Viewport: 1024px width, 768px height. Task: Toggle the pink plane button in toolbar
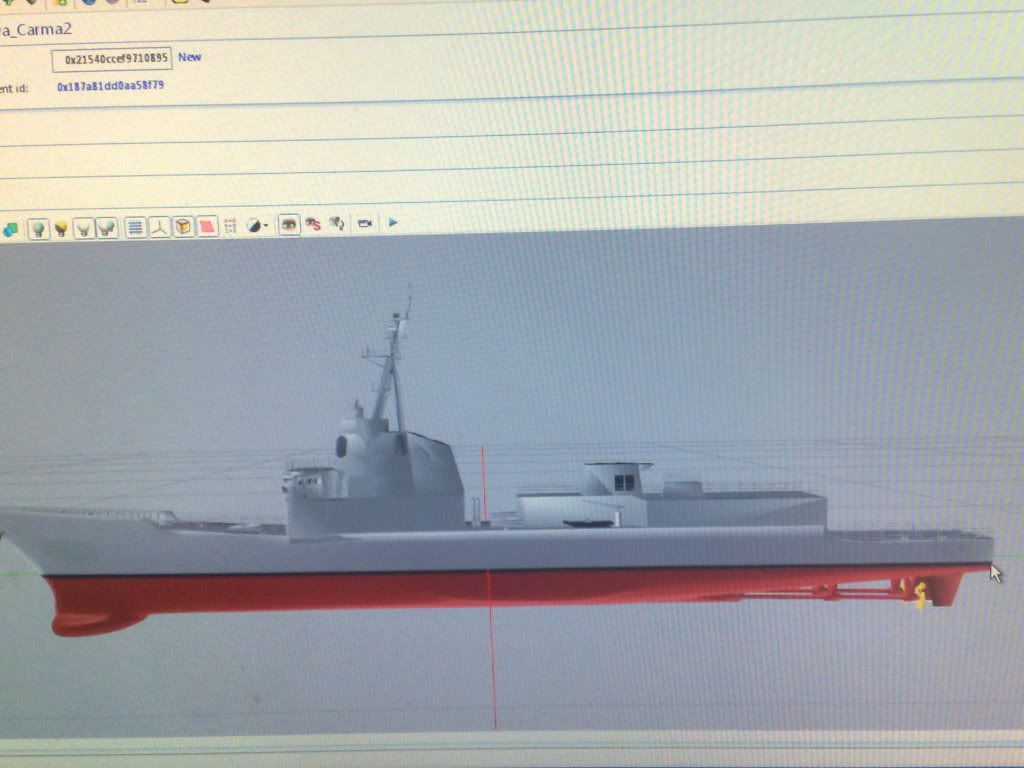pyautogui.click(x=207, y=226)
